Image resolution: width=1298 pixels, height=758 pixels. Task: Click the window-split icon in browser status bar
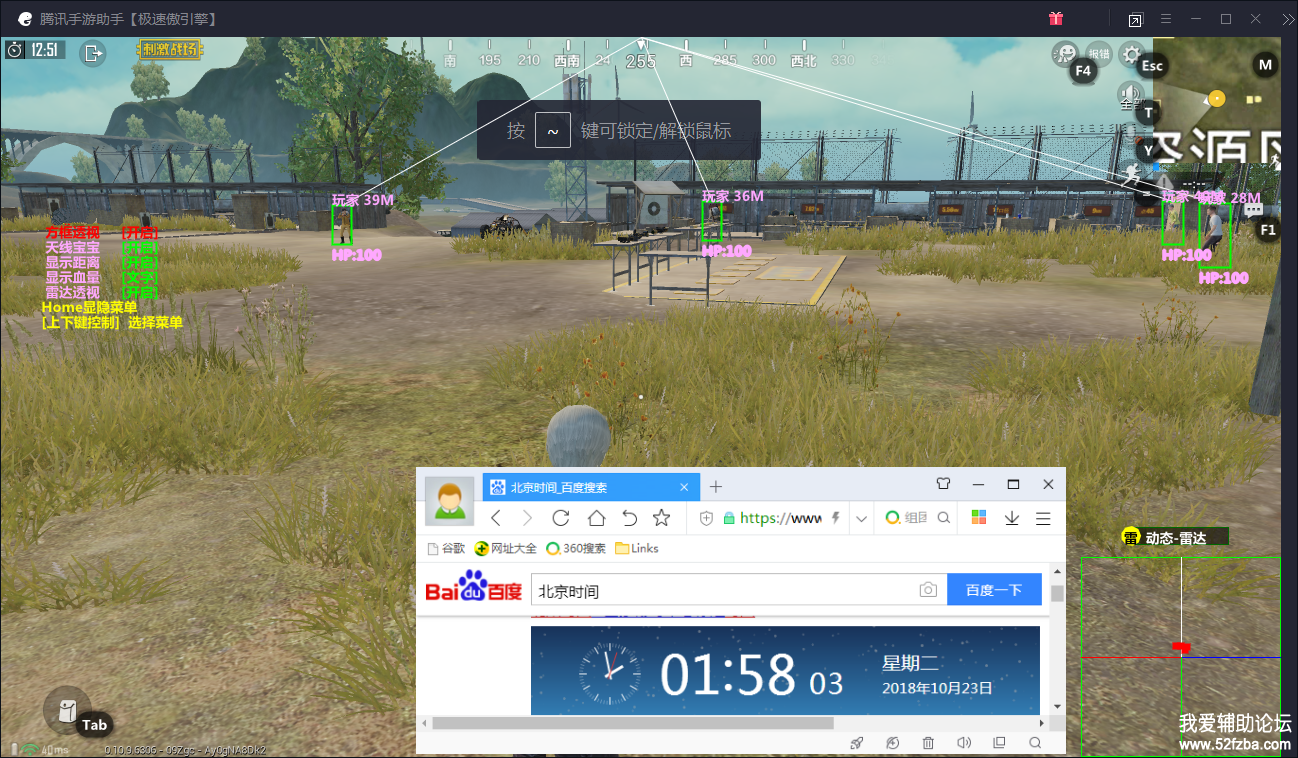click(x=999, y=743)
